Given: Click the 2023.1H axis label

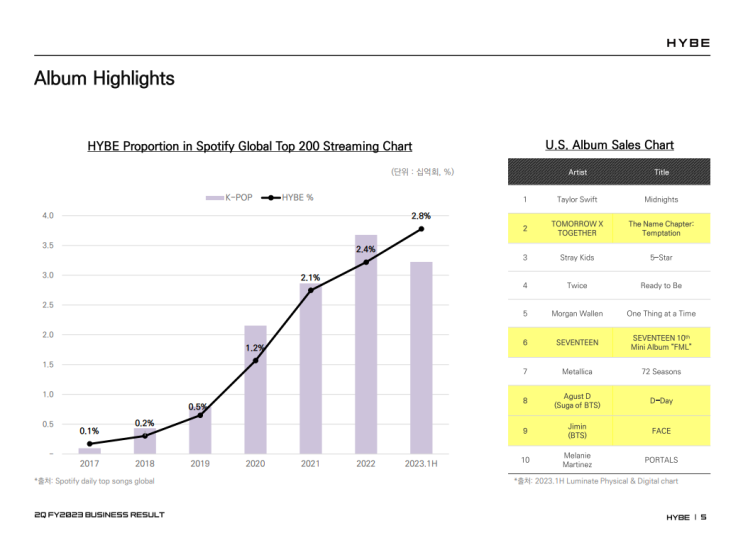Looking at the screenshot, I should (x=421, y=464).
